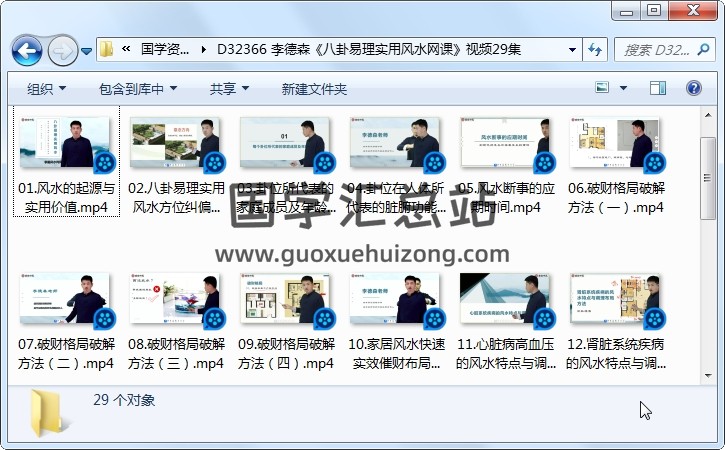Click file name 06.破财格局破解方法（一）.mp4
The height and width of the screenshot is (450, 725).
(x=616, y=198)
